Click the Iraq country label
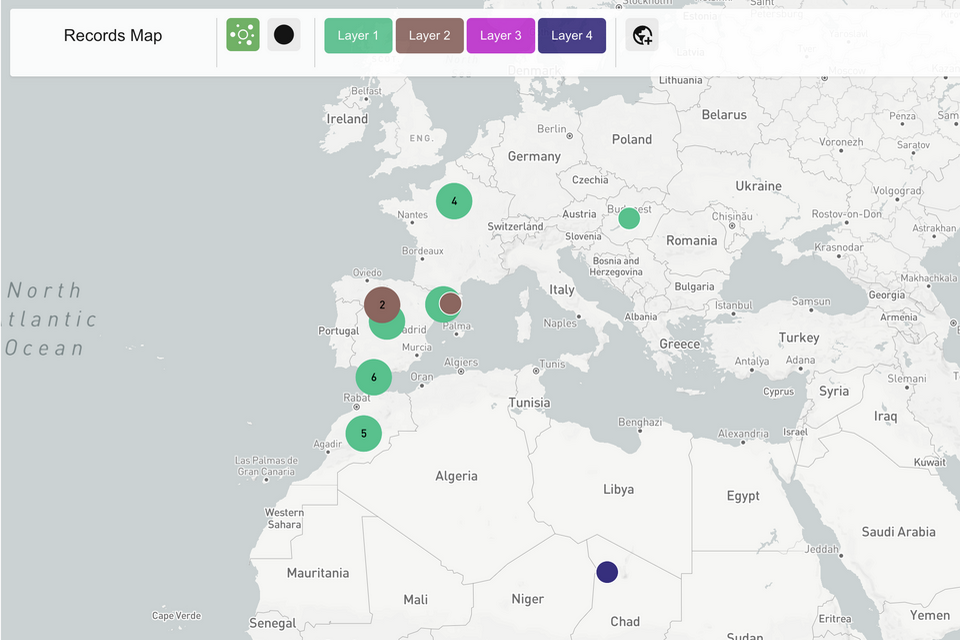This screenshot has height=640, width=960. click(885, 416)
